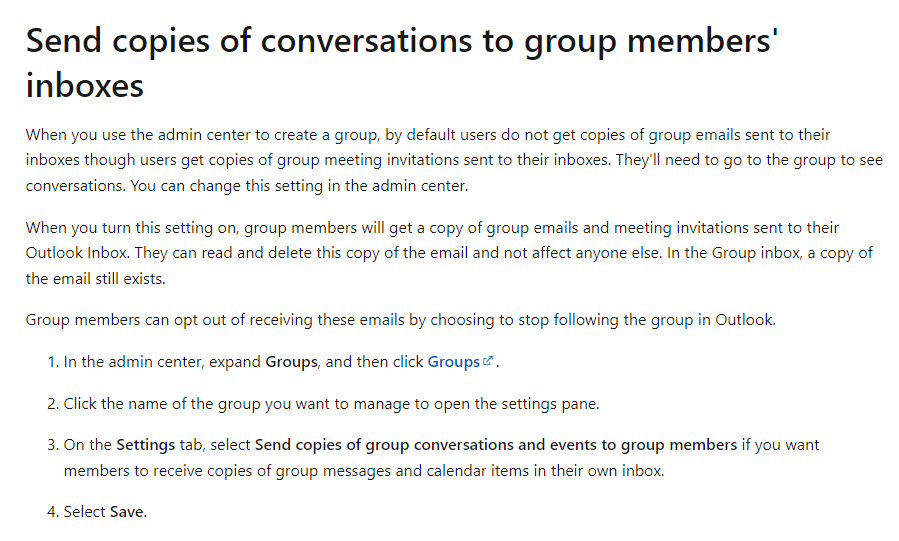Click the text 'the email still exists.'

point(95,279)
